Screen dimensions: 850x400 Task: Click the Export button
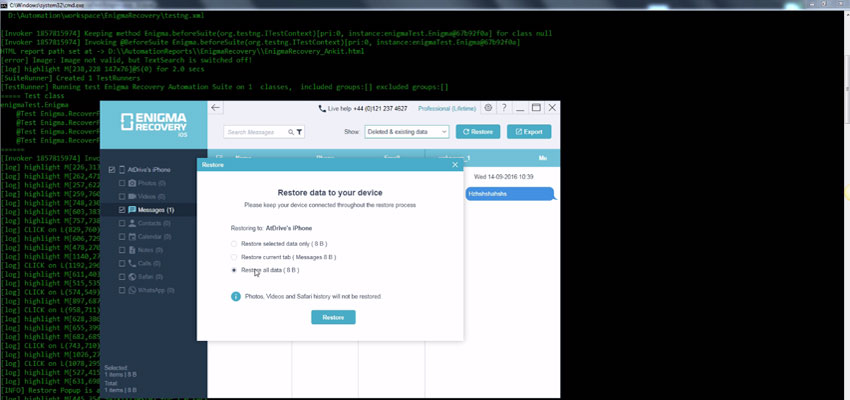coord(529,132)
